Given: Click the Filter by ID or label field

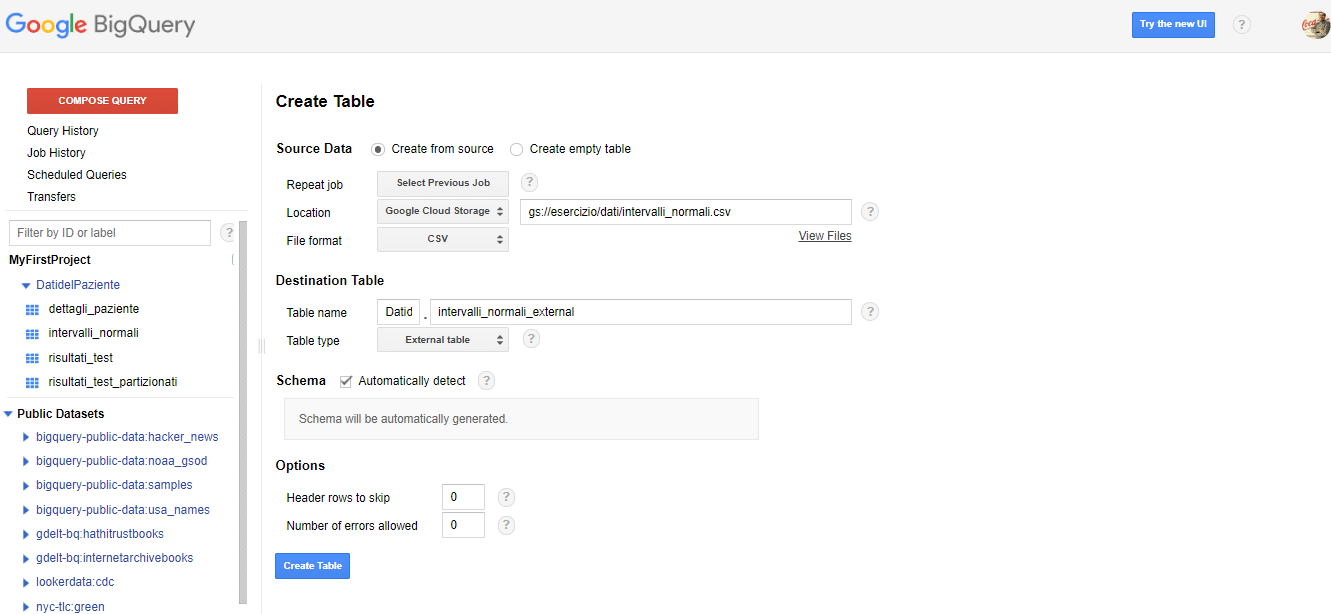Looking at the screenshot, I should [110, 233].
